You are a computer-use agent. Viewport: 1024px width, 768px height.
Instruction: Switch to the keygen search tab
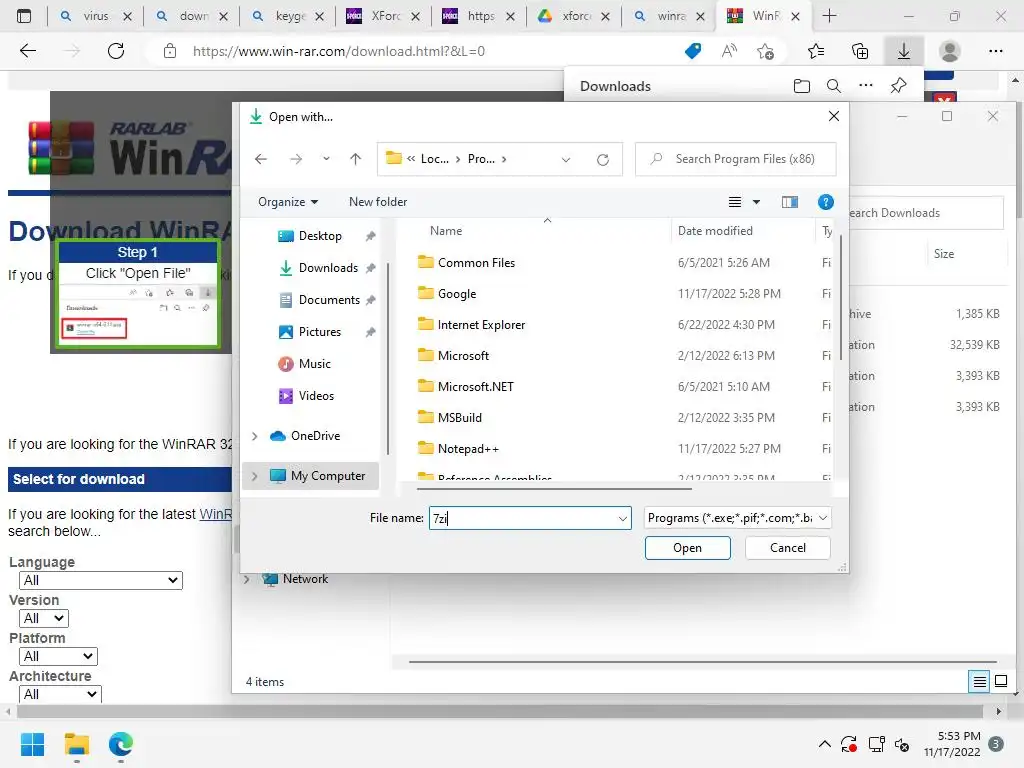point(287,16)
